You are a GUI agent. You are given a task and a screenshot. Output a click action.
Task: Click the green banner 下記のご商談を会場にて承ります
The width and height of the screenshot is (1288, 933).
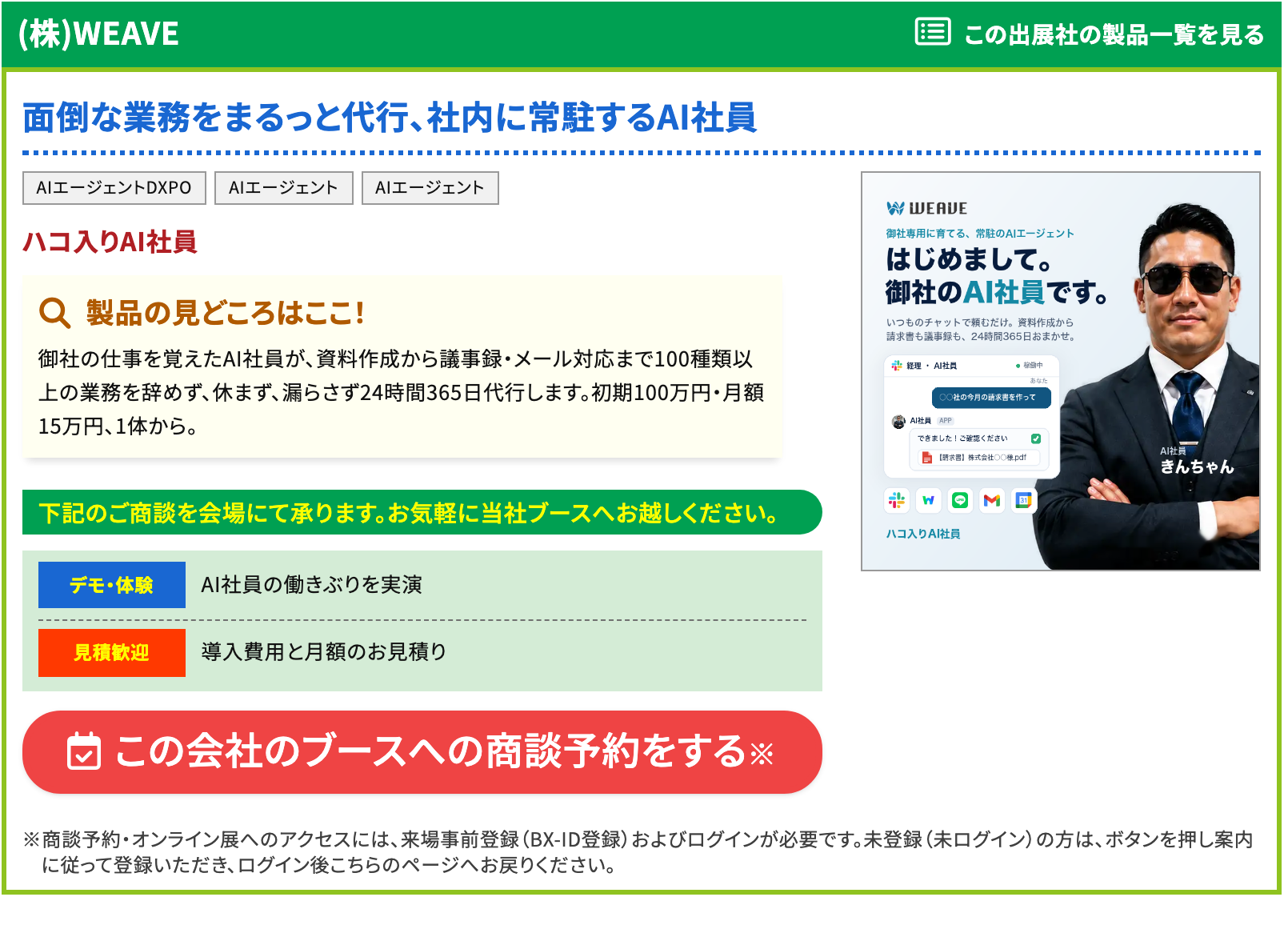(x=422, y=512)
